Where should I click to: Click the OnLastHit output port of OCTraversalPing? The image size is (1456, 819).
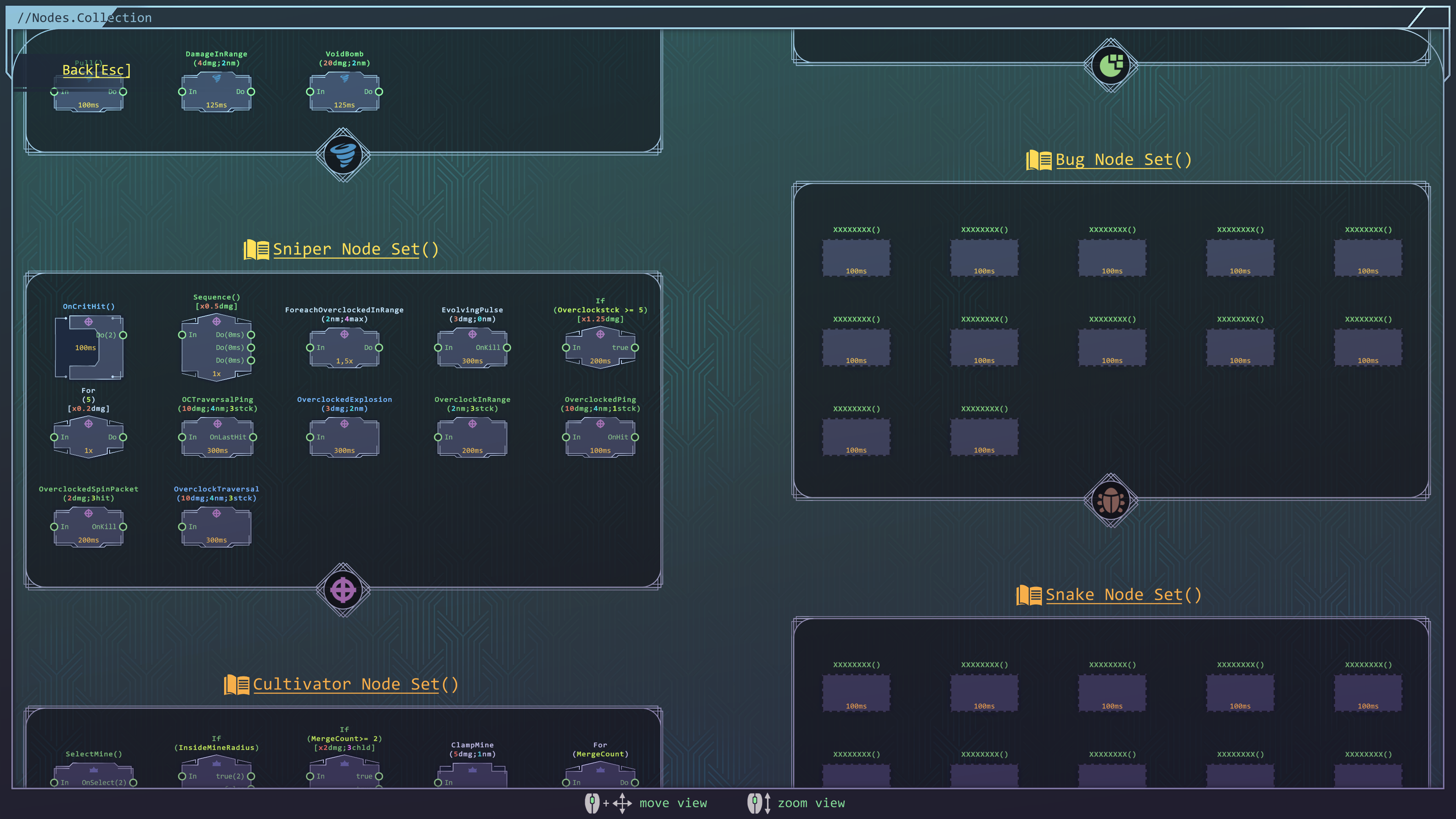[253, 437]
